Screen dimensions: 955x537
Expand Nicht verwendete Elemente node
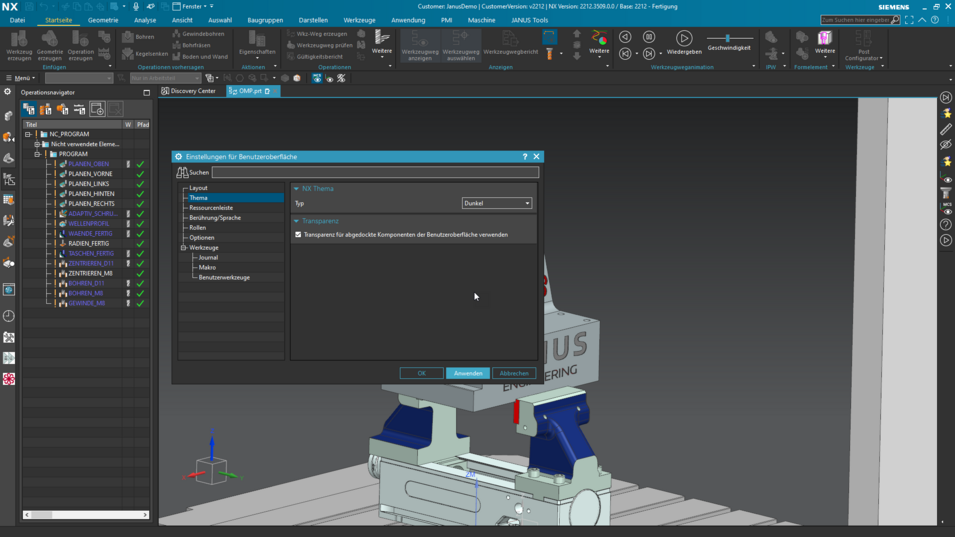coord(37,144)
